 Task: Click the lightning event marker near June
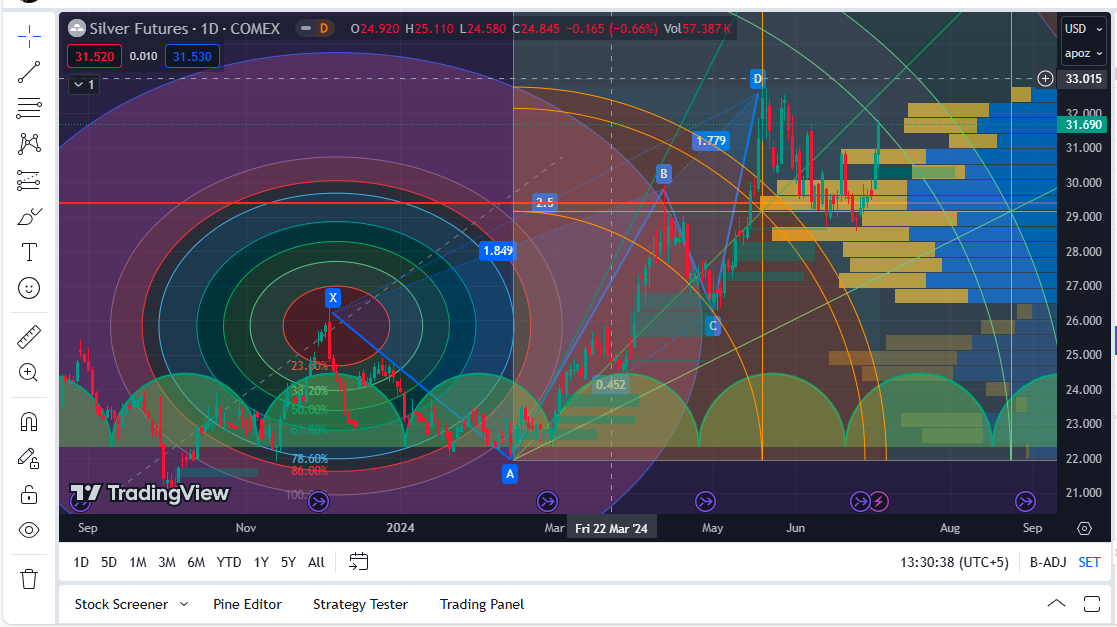tap(879, 502)
